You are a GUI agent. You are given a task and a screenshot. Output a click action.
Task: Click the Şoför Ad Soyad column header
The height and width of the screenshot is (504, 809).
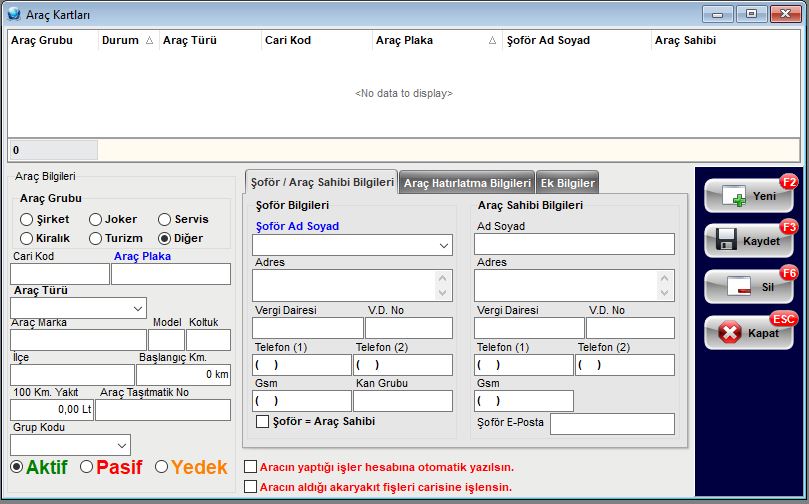(x=577, y=40)
